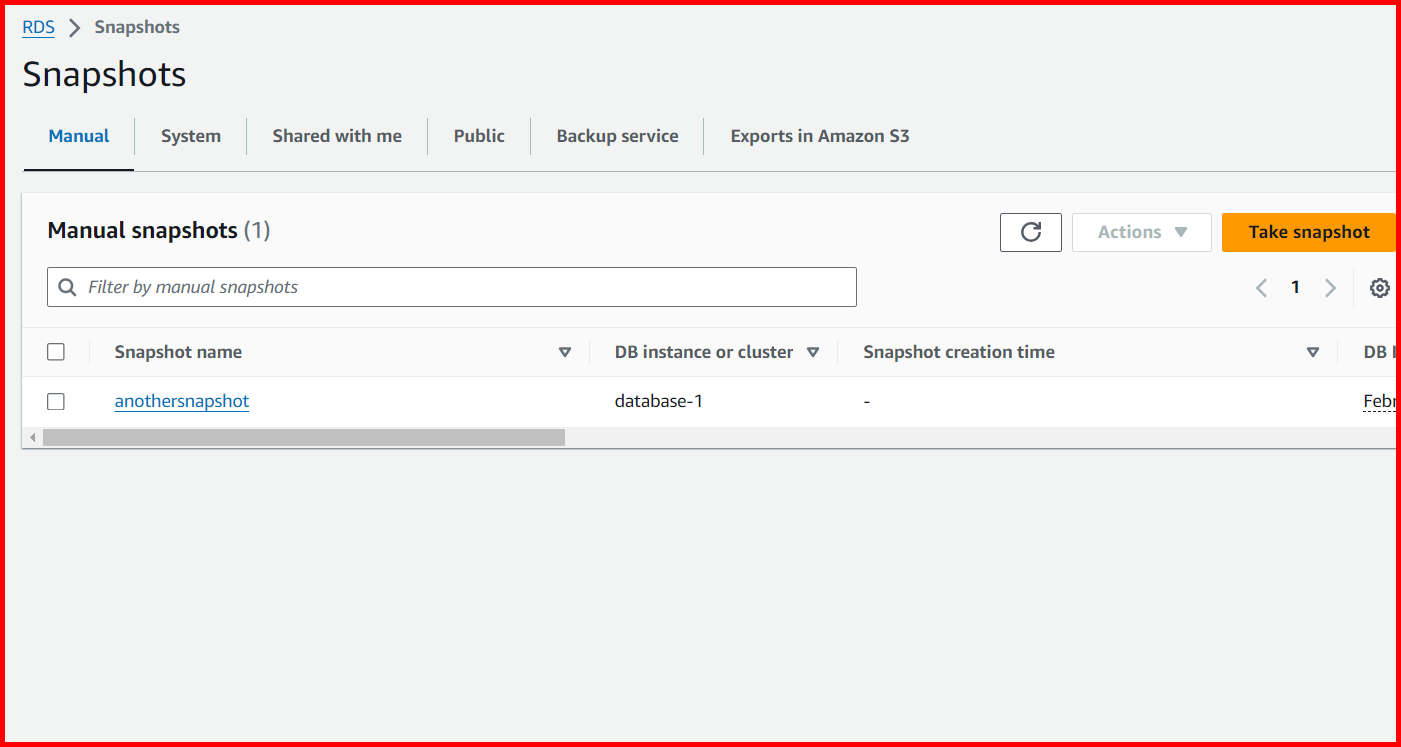Open the anothersnapshot details link
This screenshot has height=747, width=1401.
coord(181,400)
